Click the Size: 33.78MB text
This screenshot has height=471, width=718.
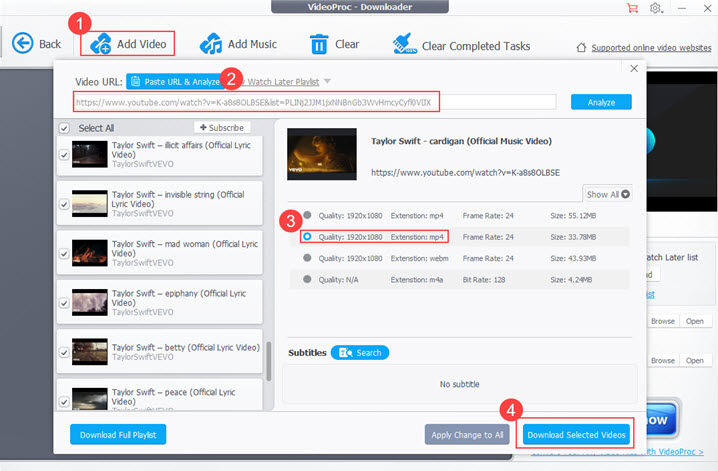click(573, 237)
